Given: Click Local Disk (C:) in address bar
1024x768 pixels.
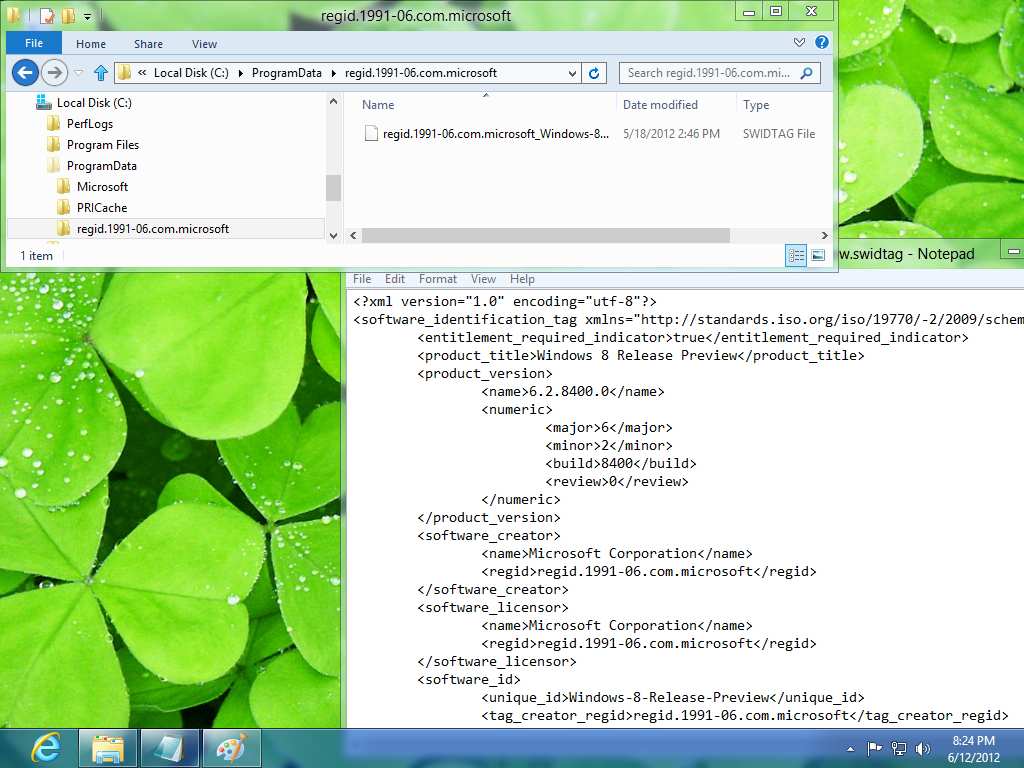Looking at the screenshot, I should (x=191, y=72).
